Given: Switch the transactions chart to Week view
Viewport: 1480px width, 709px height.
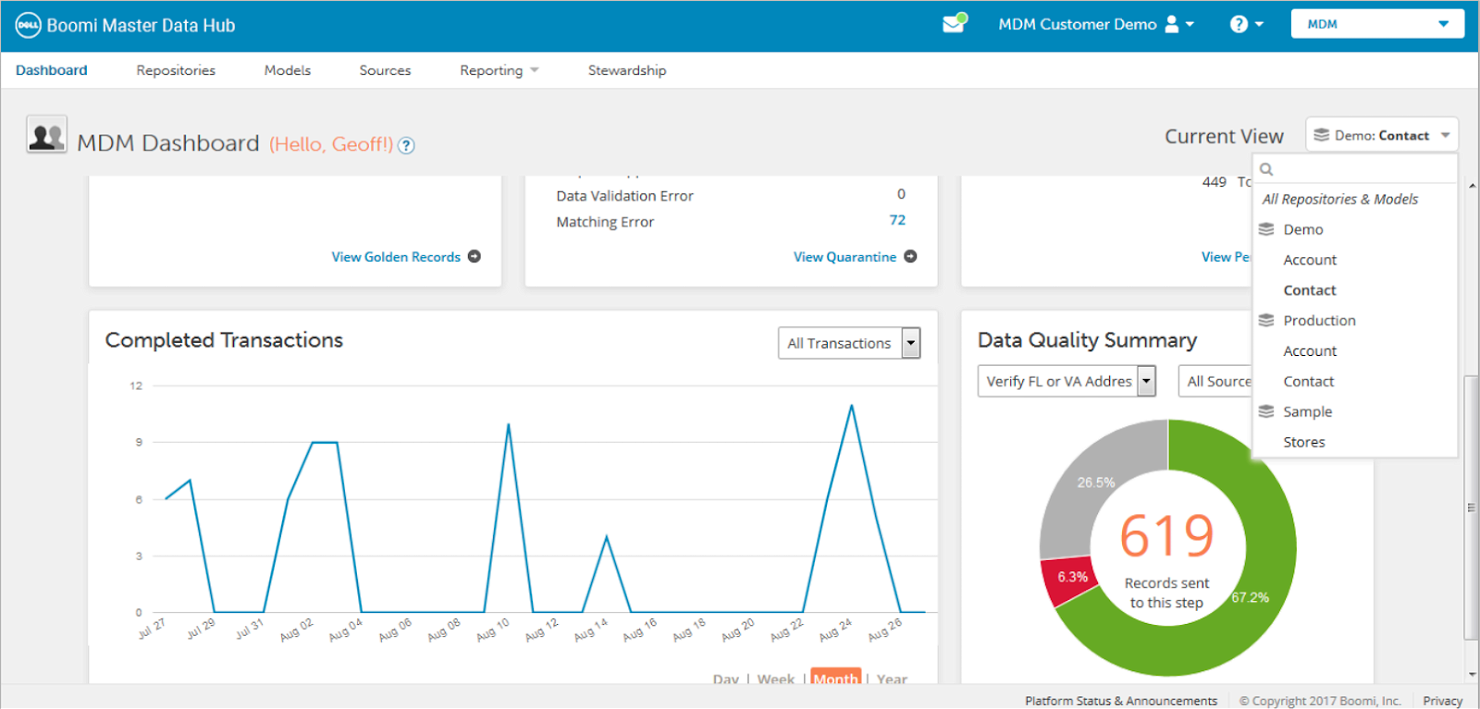Looking at the screenshot, I should (x=775, y=679).
